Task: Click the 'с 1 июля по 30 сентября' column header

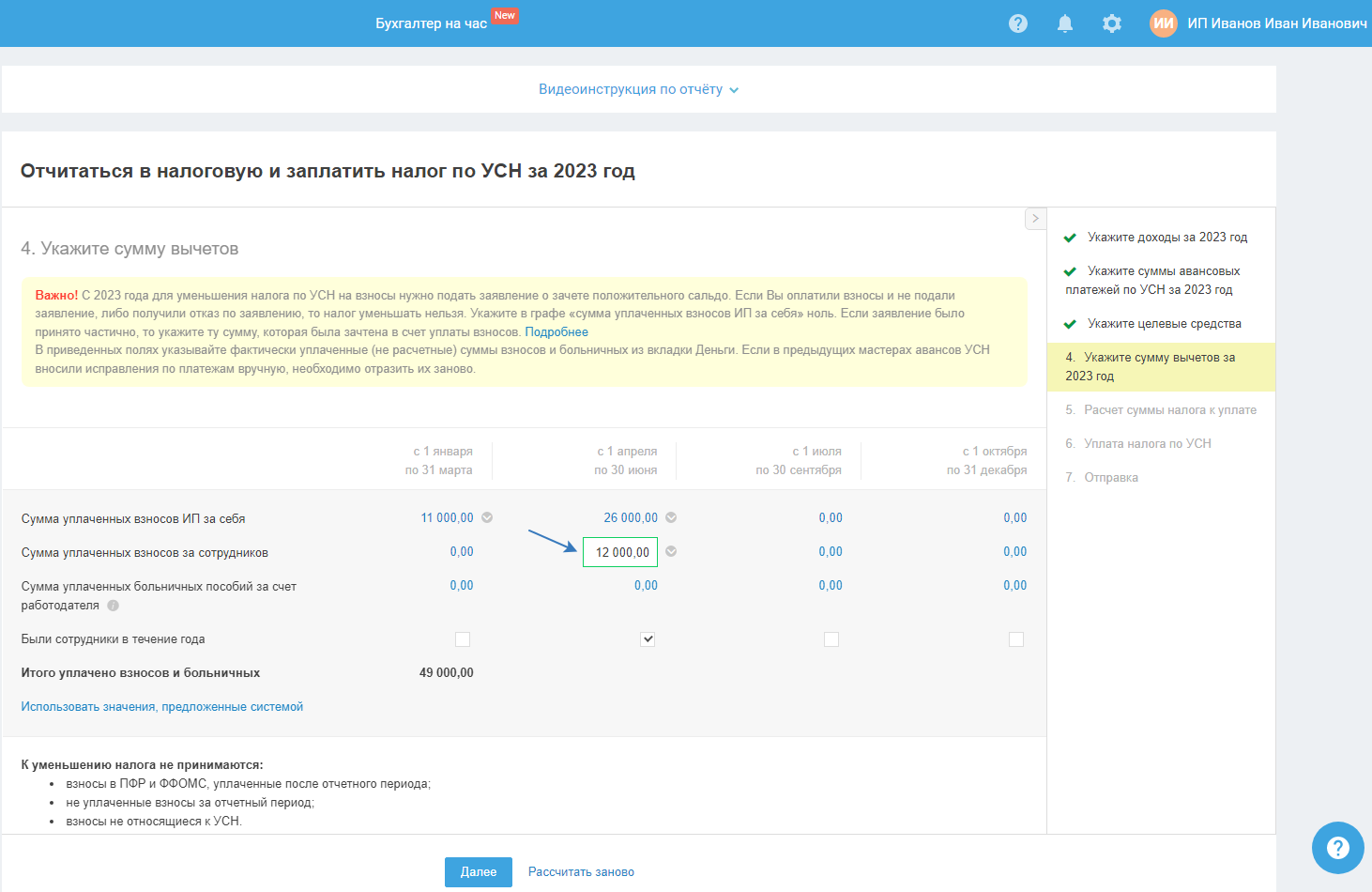Action: (x=799, y=461)
